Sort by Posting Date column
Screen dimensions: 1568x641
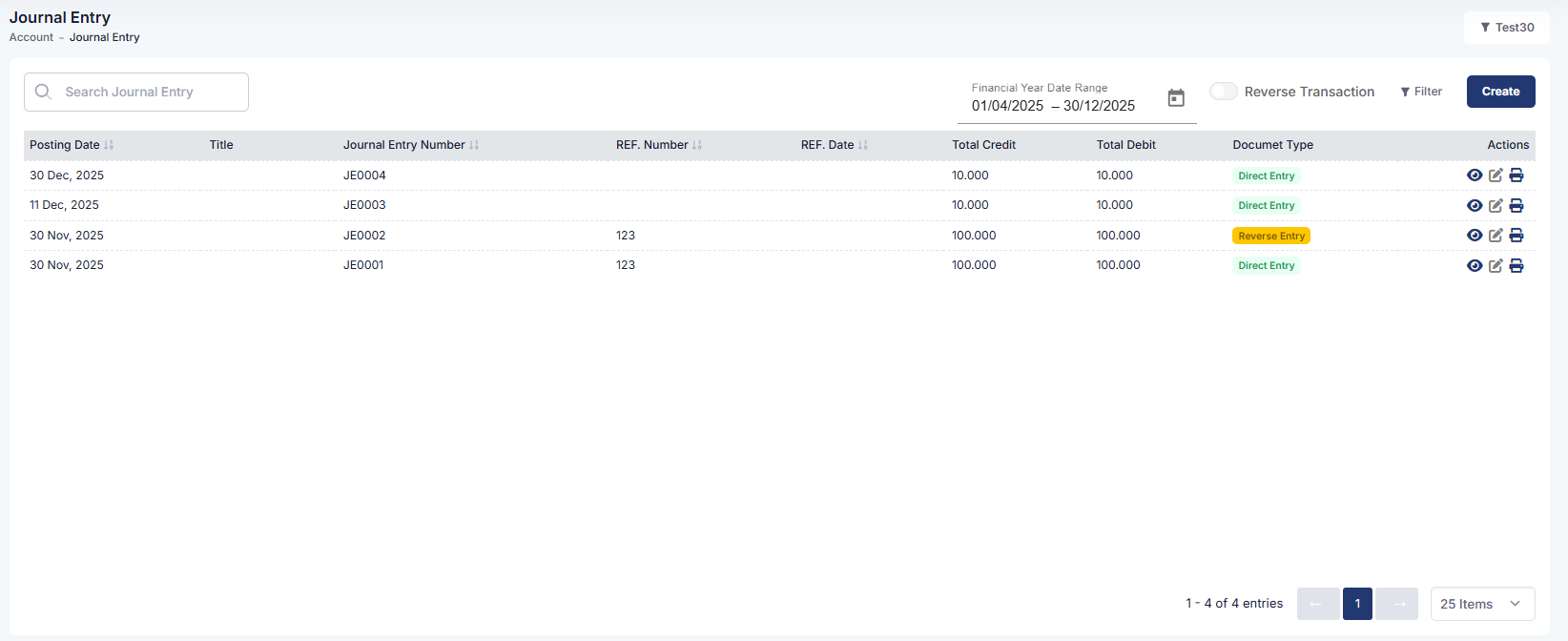click(x=109, y=145)
